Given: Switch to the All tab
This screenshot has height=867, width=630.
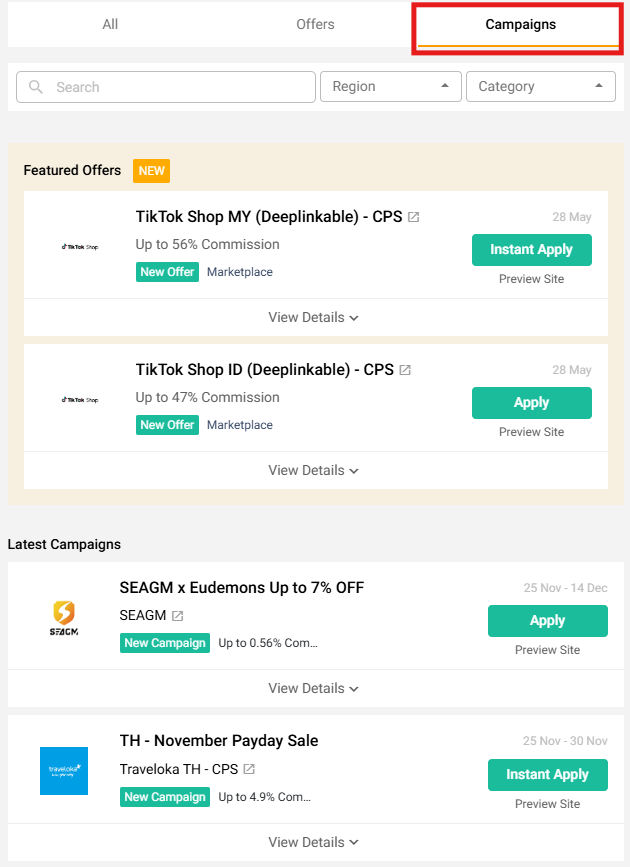Looking at the screenshot, I should [110, 24].
